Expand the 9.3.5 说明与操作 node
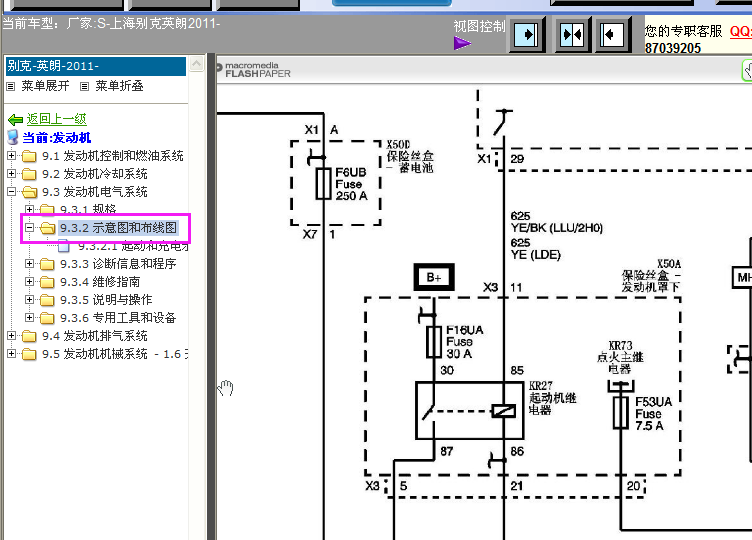Viewport: 752px width, 540px height. point(30,299)
